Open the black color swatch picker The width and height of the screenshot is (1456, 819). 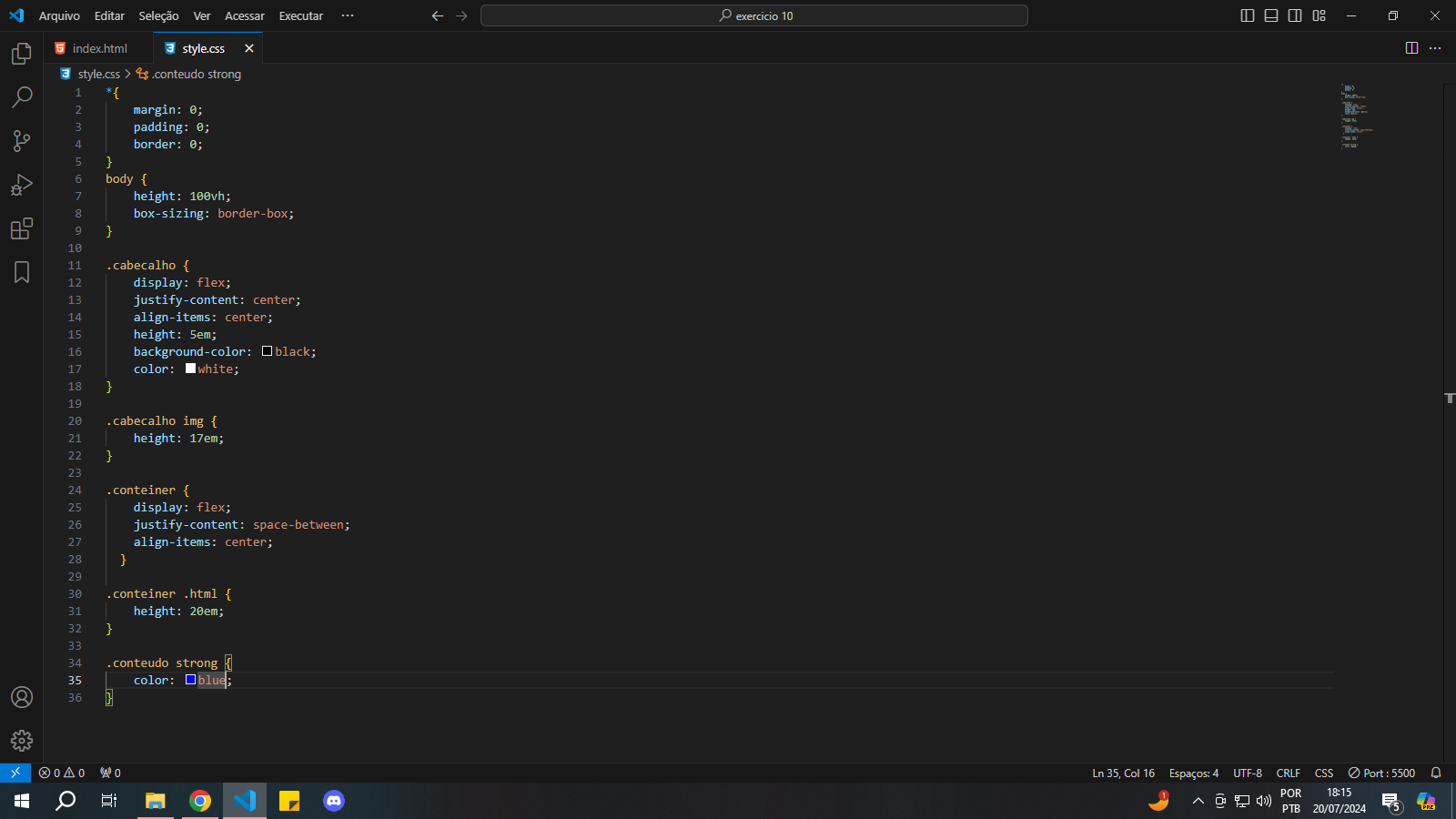coord(267,351)
